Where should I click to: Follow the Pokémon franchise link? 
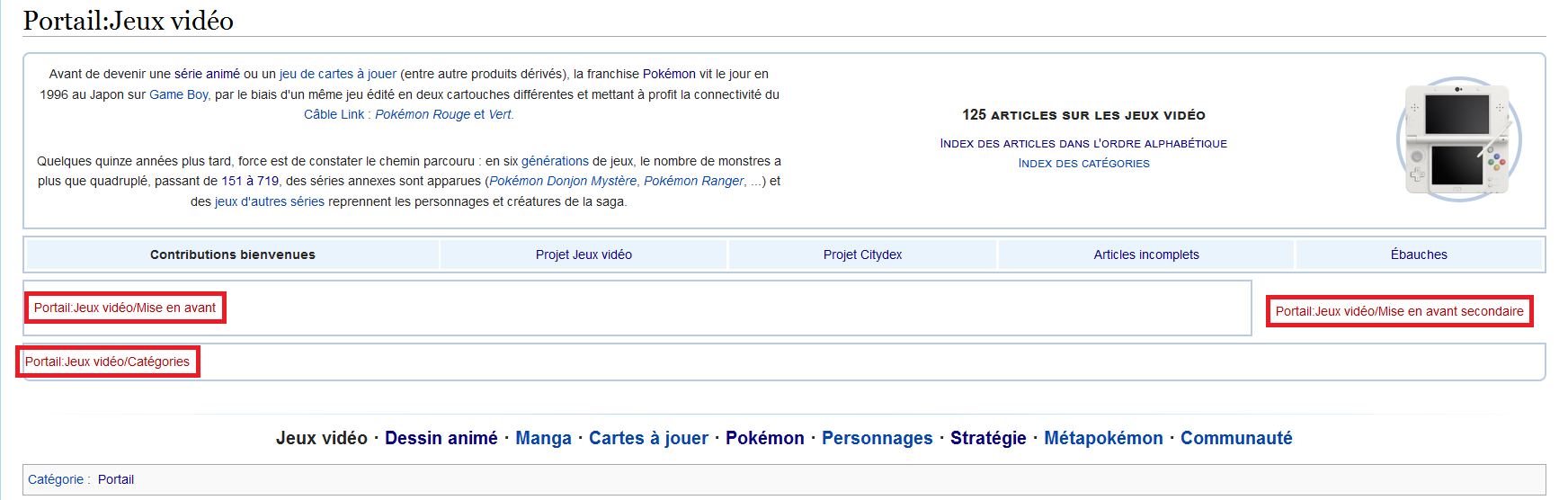pos(669,74)
